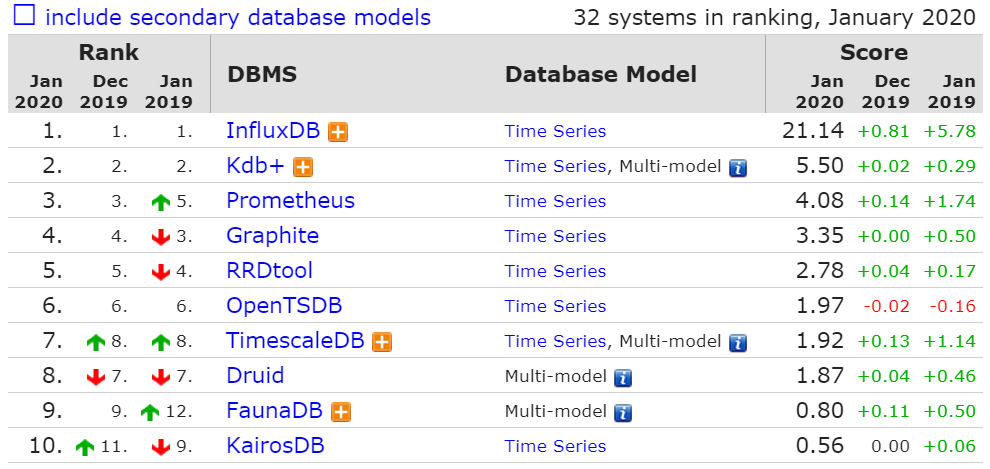The height and width of the screenshot is (469, 990).
Task: Click the blue info icon in TimescaleDB row
Action: coord(738,343)
